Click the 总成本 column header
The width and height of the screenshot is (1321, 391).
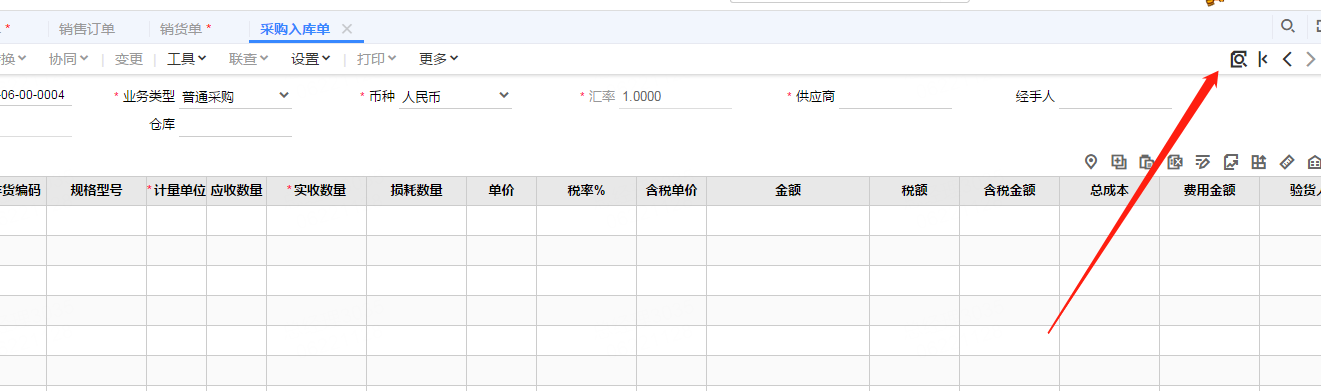pyautogui.click(x=1110, y=191)
